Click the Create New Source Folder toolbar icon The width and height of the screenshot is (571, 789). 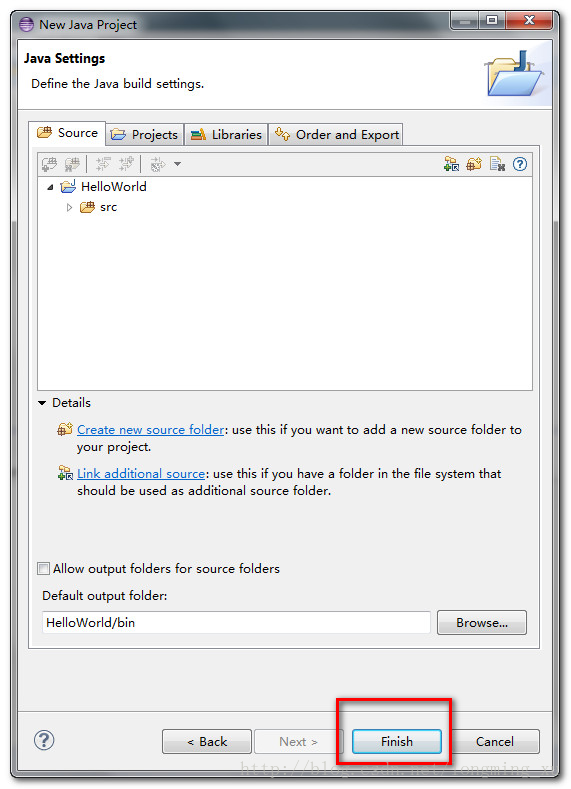(x=474, y=164)
